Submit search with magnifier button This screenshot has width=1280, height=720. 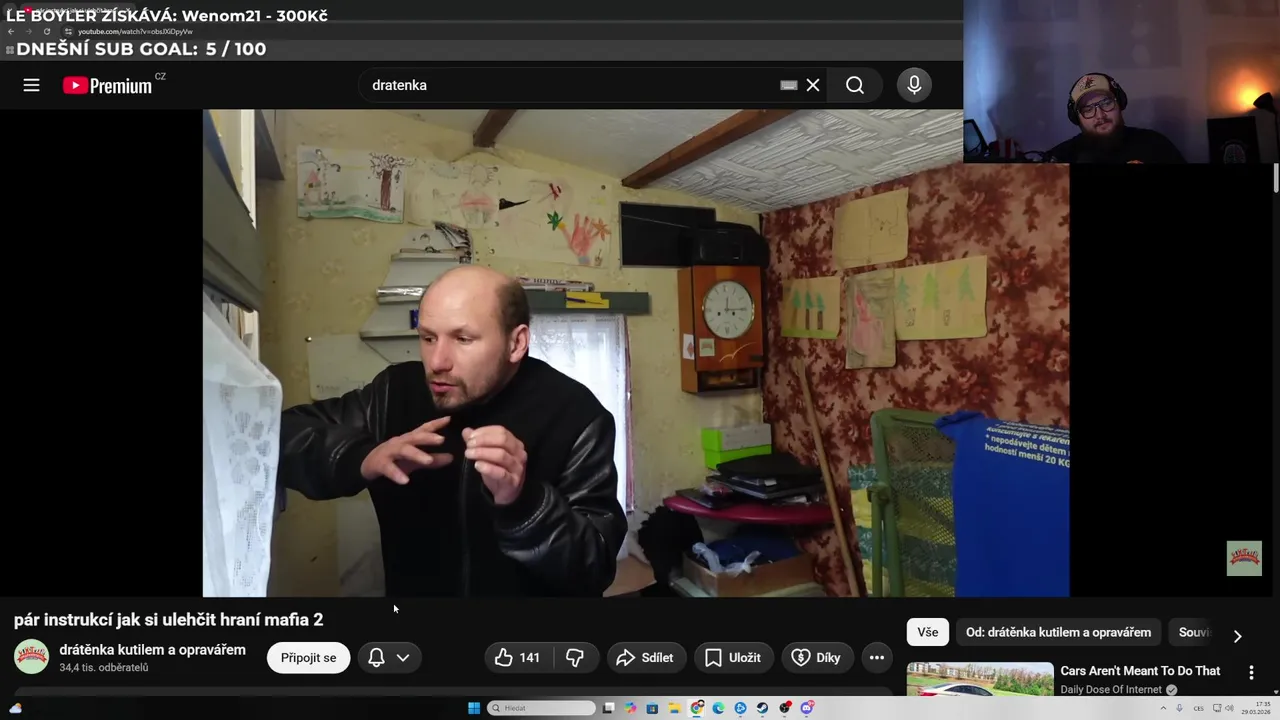pyautogui.click(x=855, y=85)
